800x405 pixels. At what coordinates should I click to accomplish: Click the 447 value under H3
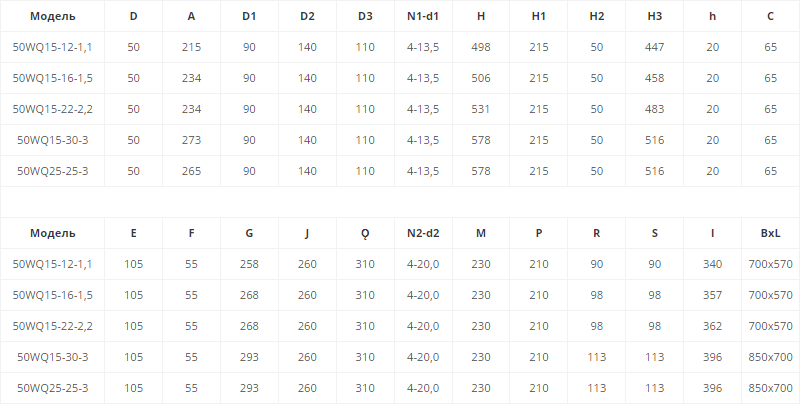654,47
